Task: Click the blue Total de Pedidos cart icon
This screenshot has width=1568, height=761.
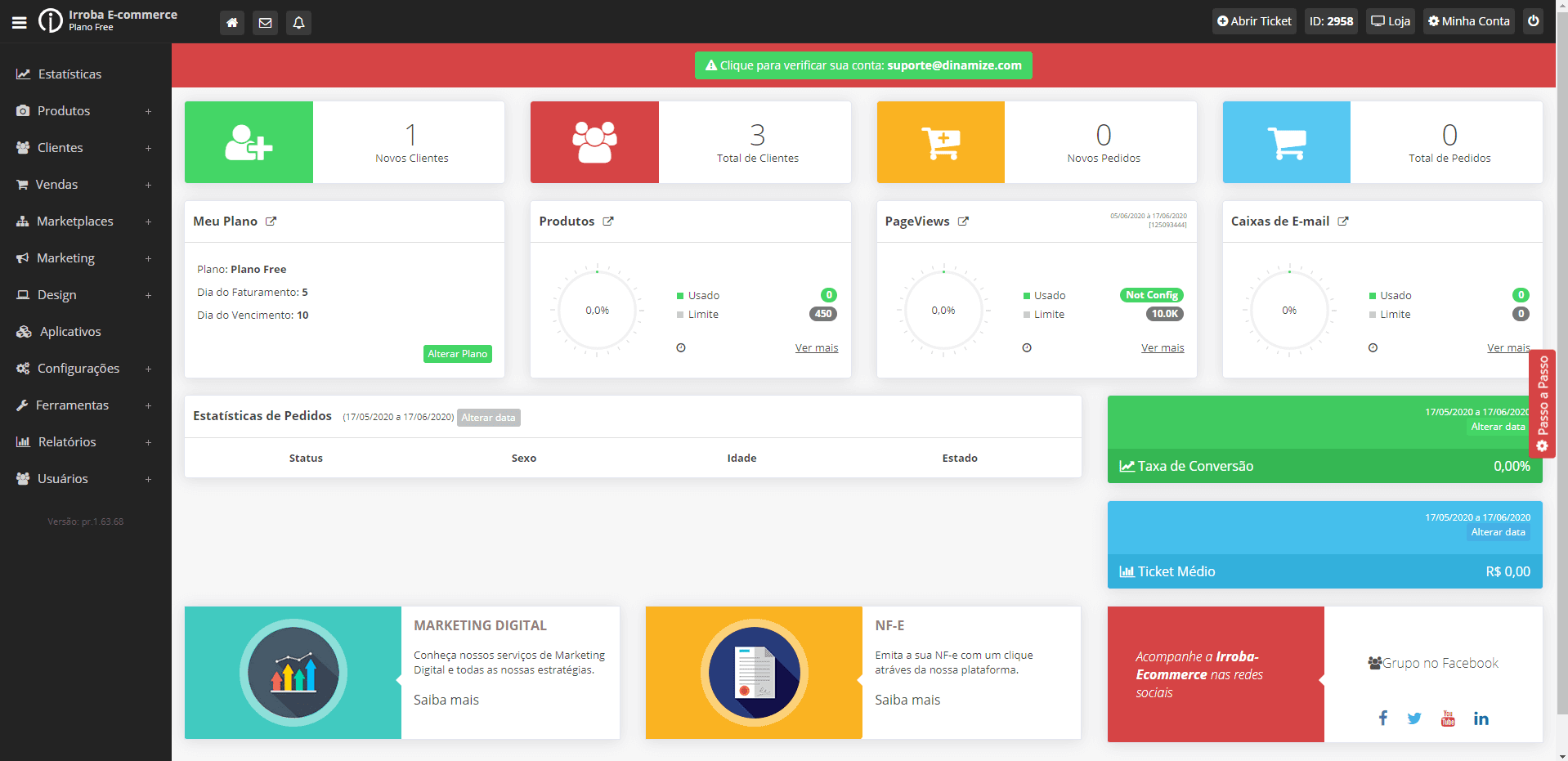Action: [x=1287, y=142]
